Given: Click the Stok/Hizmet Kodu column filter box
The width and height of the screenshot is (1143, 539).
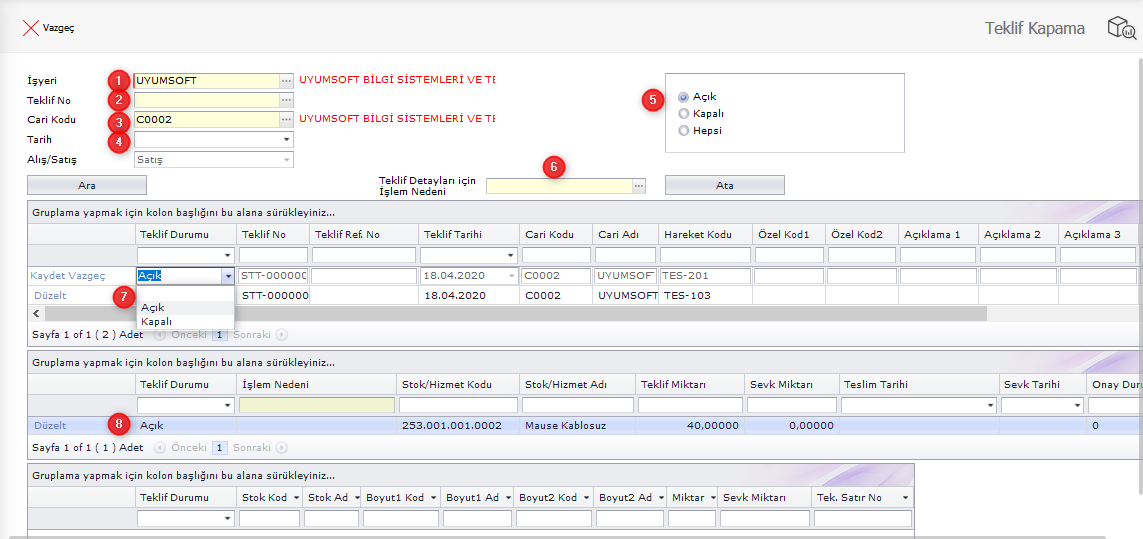Looking at the screenshot, I should [458, 405].
